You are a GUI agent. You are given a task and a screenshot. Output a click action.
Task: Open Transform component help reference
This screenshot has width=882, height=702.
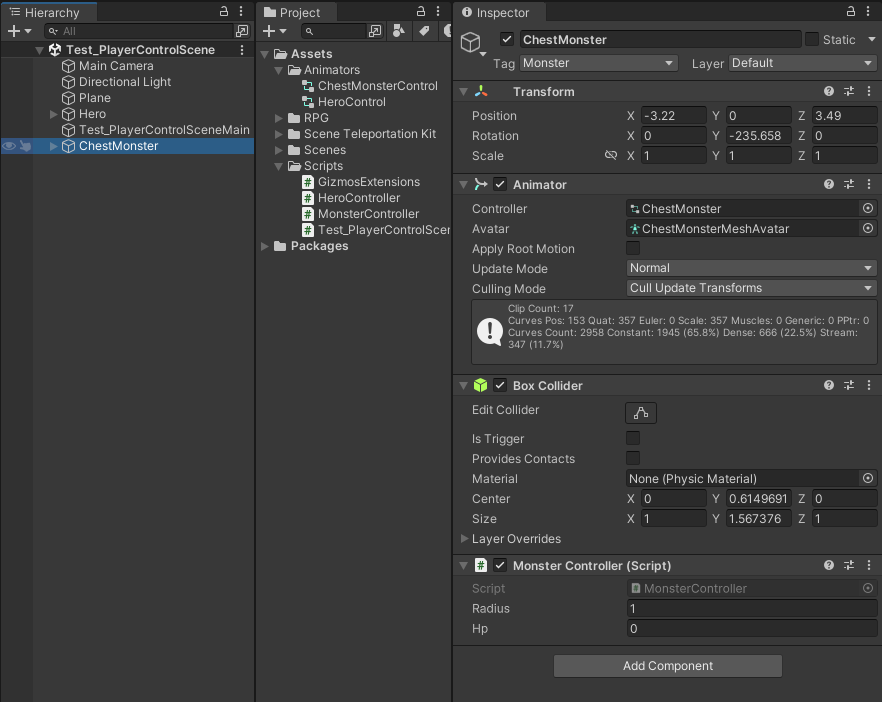[829, 91]
